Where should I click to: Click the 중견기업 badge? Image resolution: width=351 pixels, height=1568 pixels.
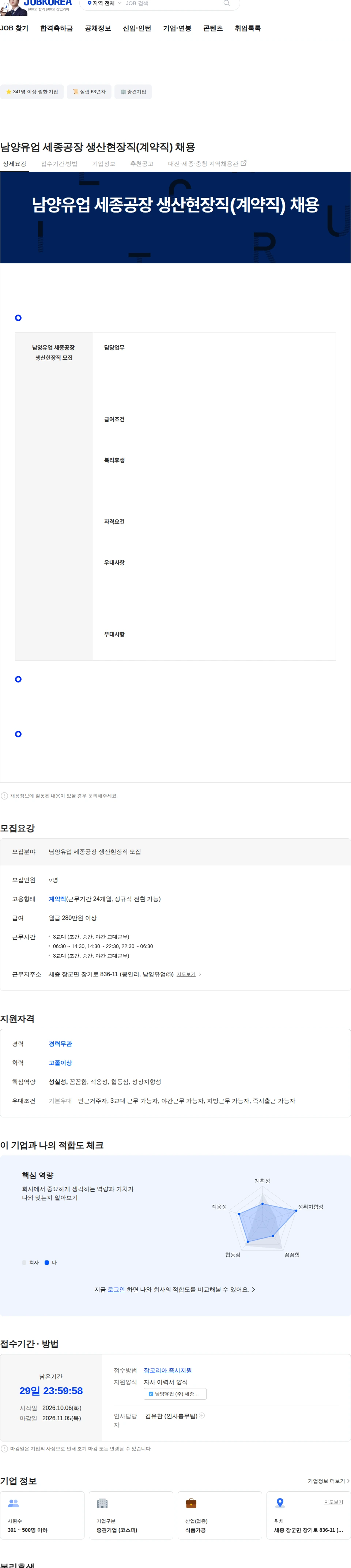(133, 92)
